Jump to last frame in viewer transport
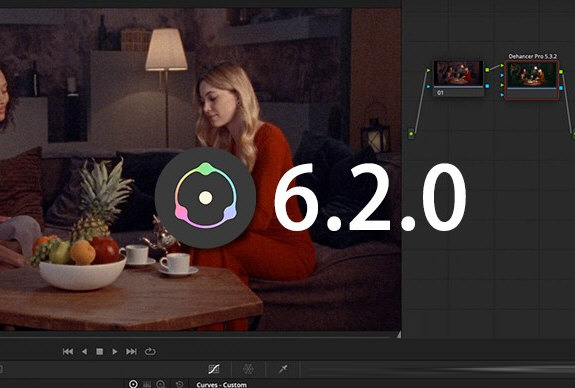Viewport: 575px width, 388px height. click(x=131, y=352)
